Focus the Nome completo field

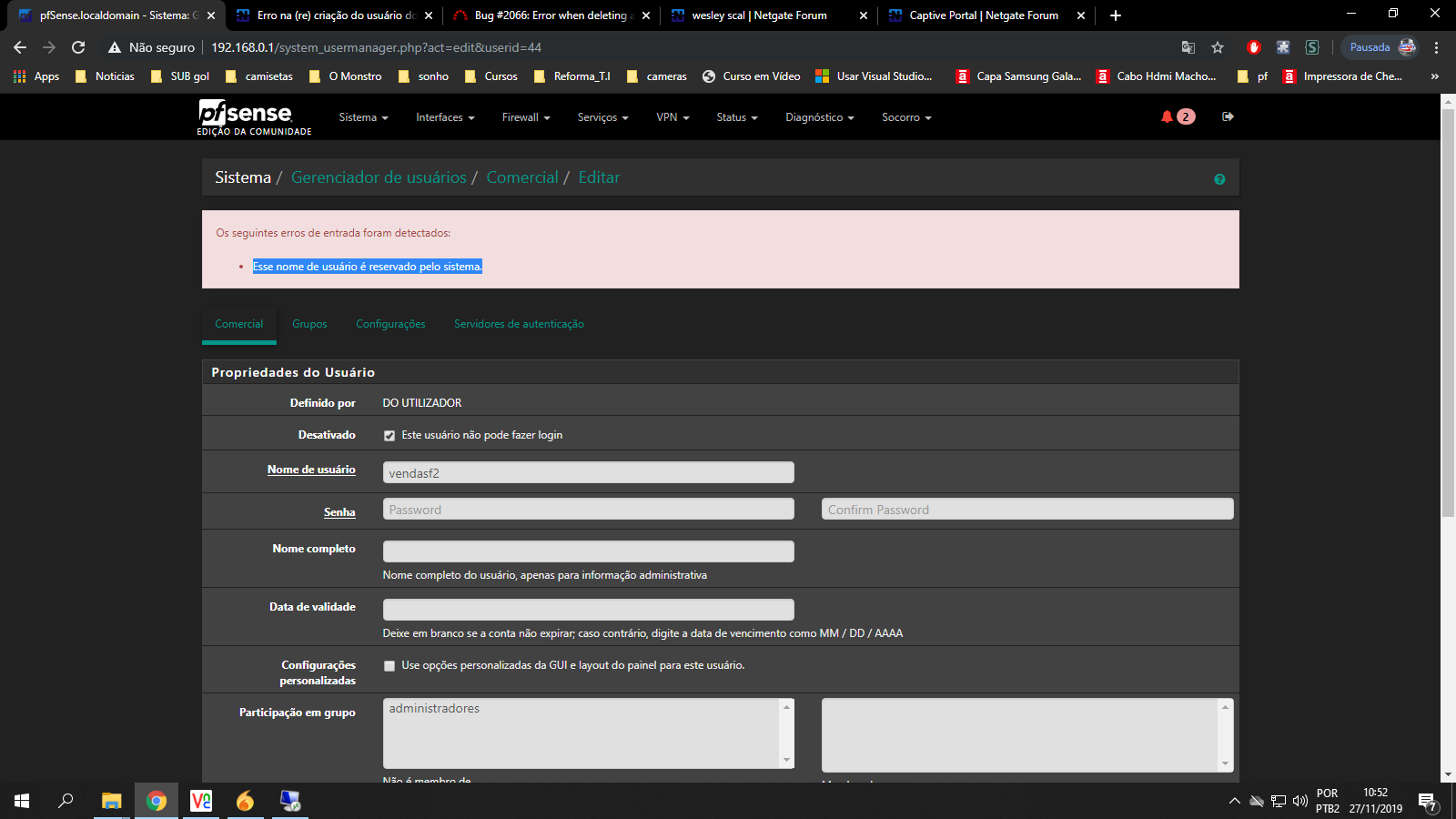click(588, 551)
